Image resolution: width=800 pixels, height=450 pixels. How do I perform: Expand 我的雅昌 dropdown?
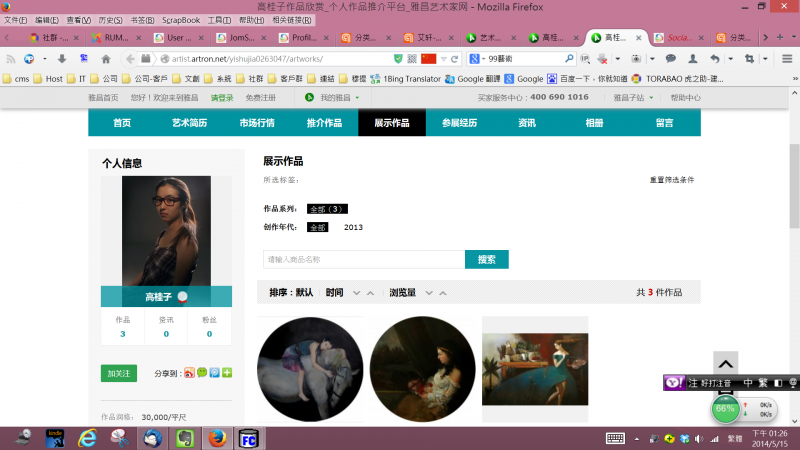[x=357, y=98]
